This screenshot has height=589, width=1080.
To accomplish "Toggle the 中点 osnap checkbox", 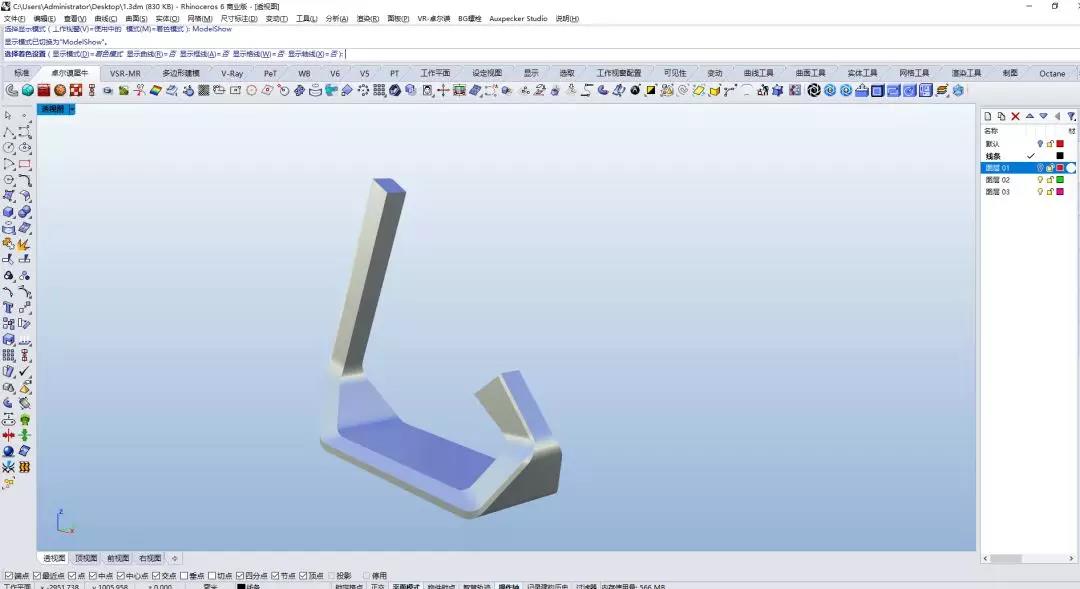I will (x=93, y=576).
